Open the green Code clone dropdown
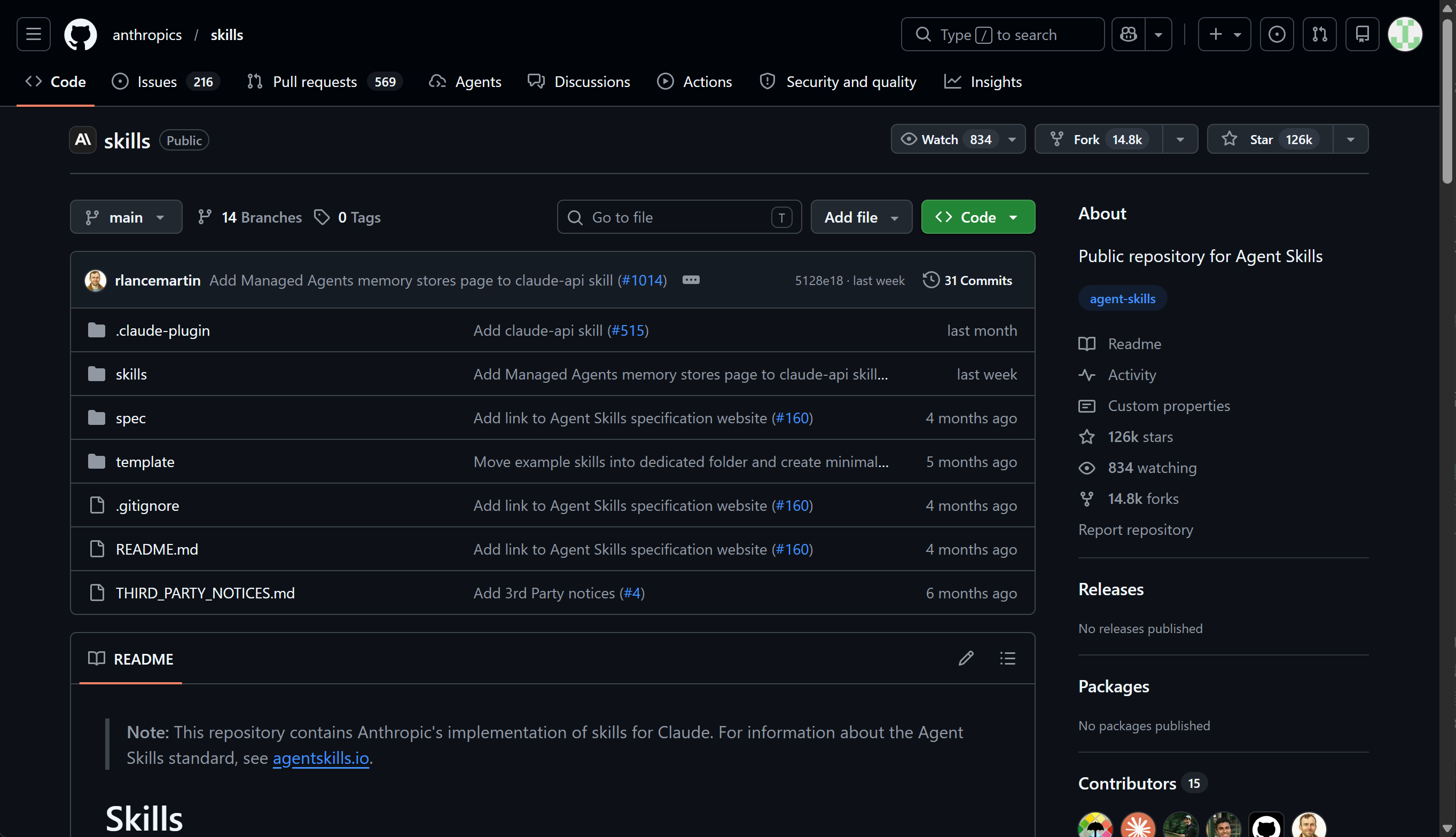The width and height of the screenshot is (1456, 837). [x=978, y=217]
